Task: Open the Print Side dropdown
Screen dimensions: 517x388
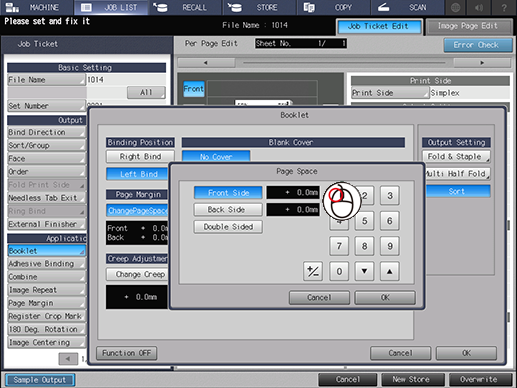Action: pyautogui.click(x=390, y=93)
